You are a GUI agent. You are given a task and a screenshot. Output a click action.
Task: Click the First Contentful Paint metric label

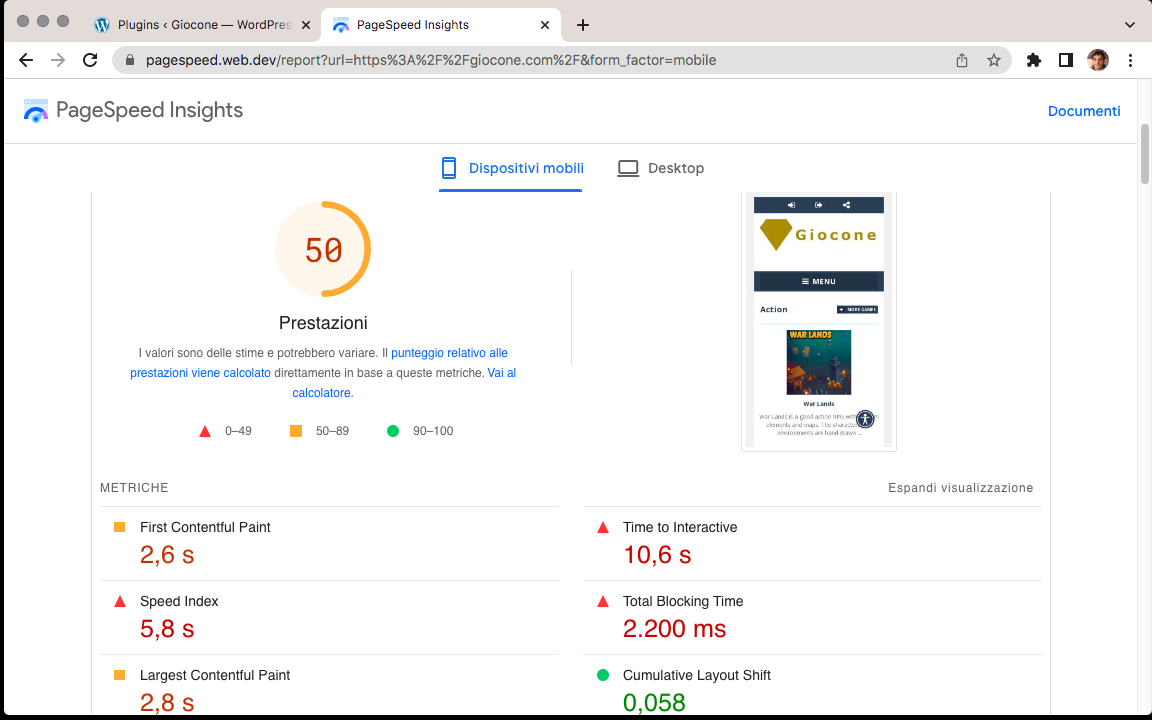[x=205, y=528]
